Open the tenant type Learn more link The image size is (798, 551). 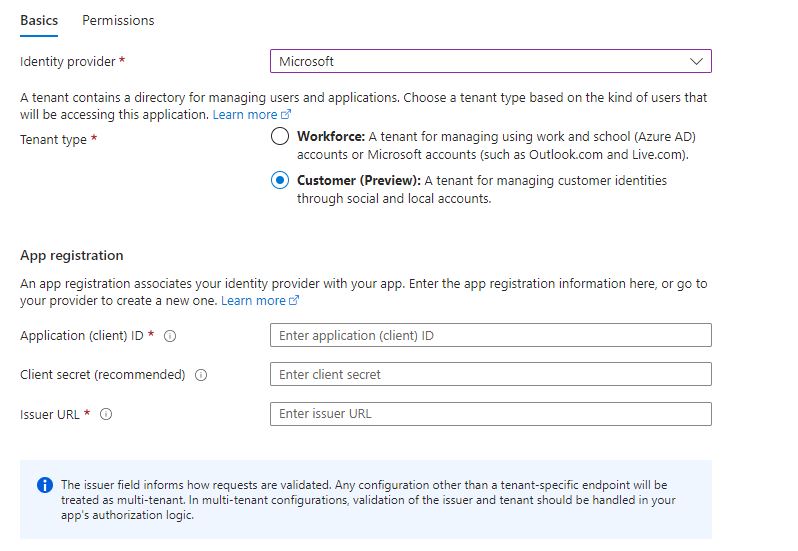pos(245,114)
